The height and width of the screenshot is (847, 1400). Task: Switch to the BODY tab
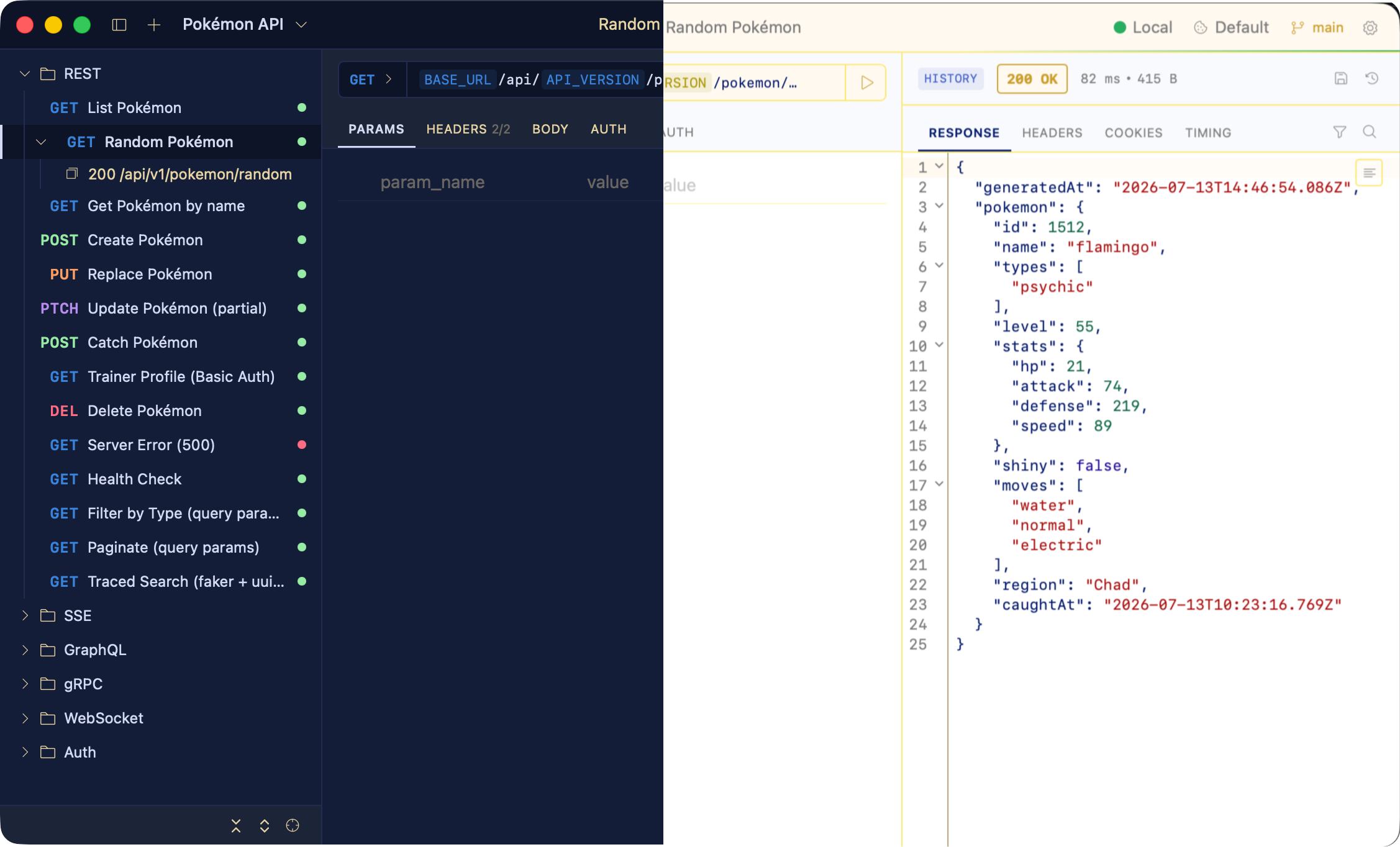550,129
